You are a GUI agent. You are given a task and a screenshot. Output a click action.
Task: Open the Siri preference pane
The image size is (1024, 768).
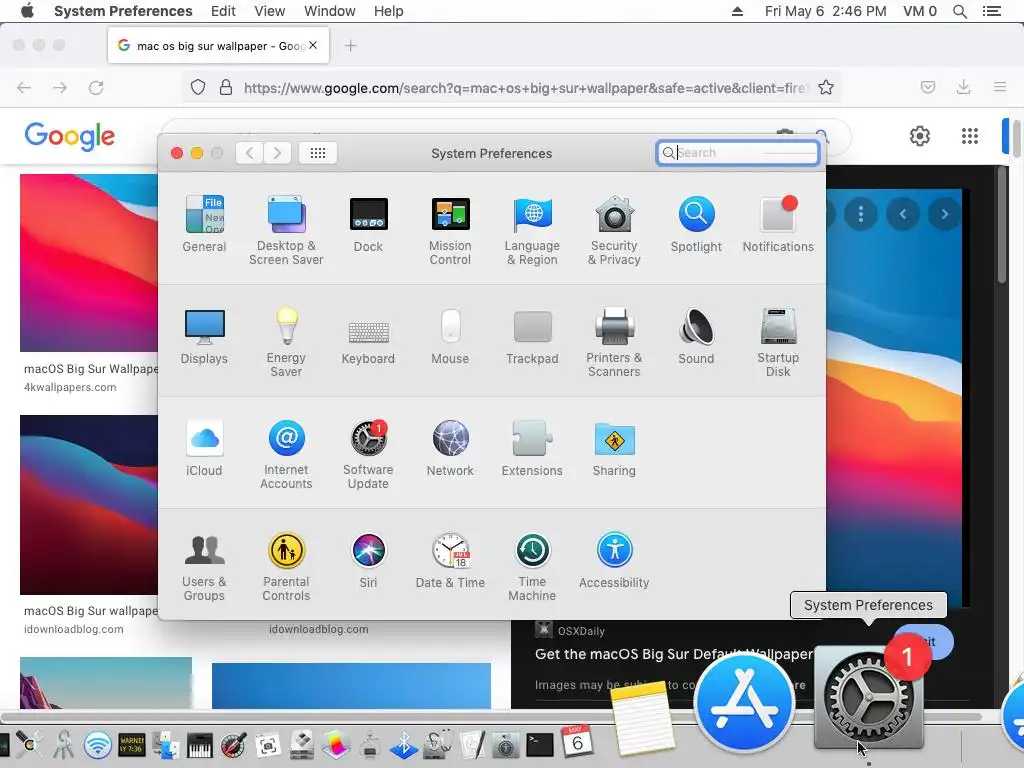(368, 560)
